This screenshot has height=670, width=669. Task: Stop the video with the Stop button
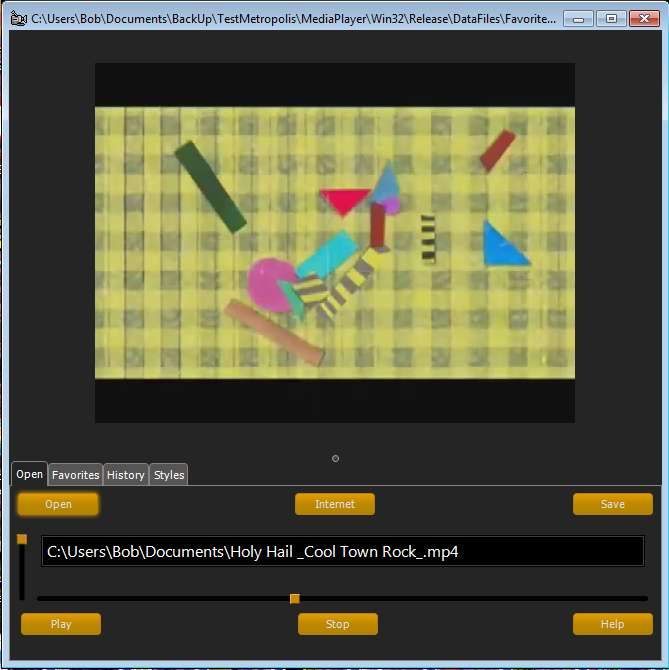coord(337,624)
